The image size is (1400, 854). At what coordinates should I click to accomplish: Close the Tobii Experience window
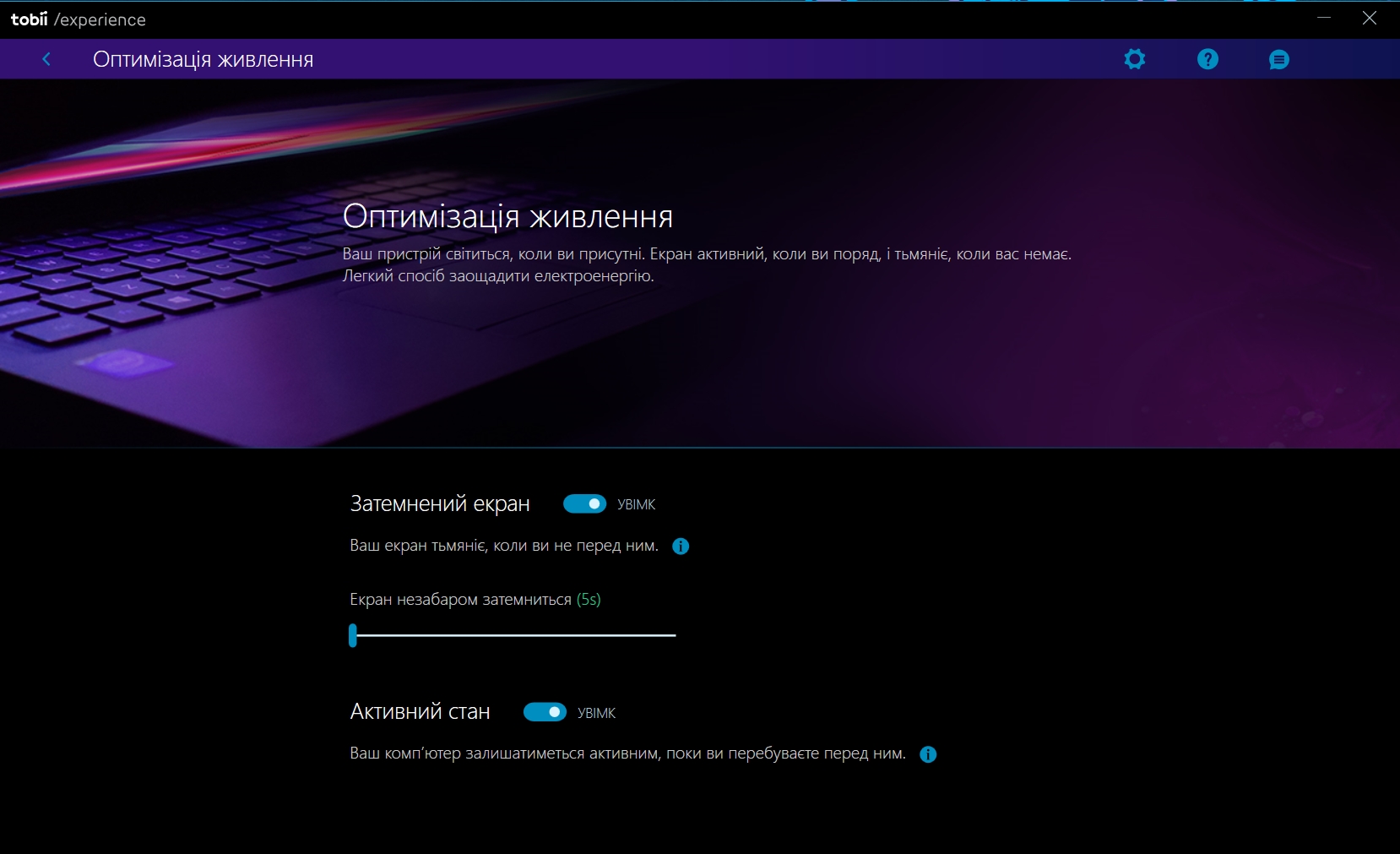(1370, 19)
